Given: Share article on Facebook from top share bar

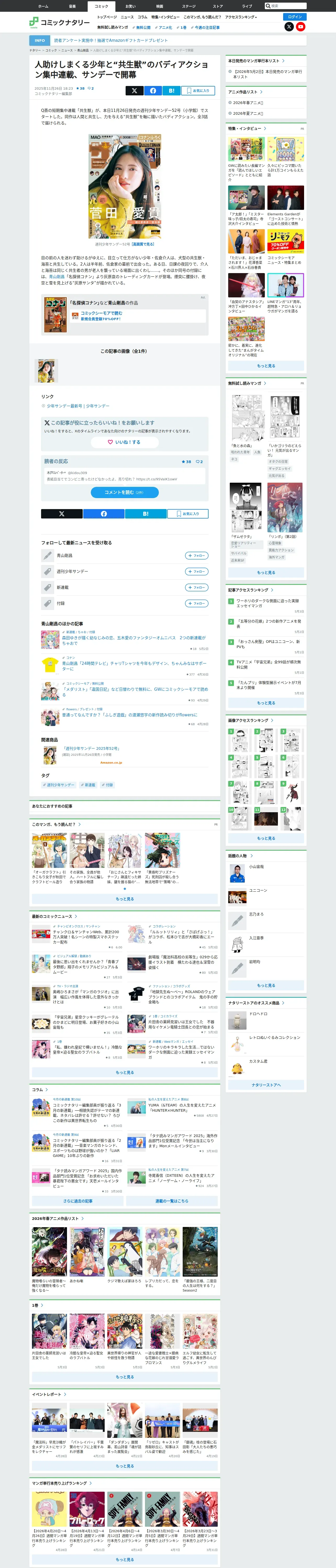Looking at the screenshot, I should tap(153, 91).
